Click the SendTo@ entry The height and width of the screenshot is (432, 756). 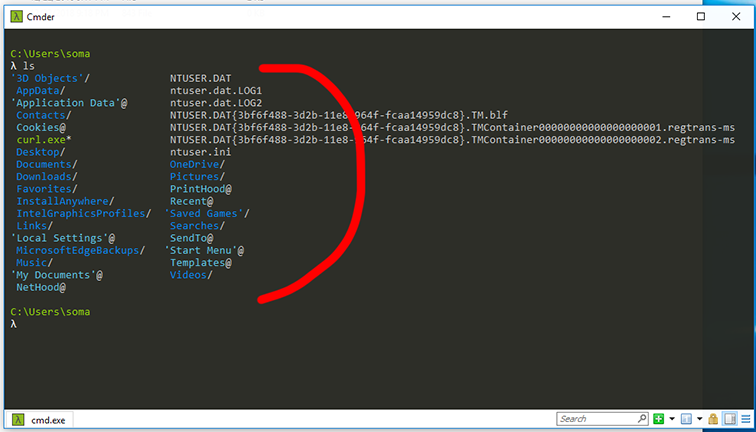pyautogui.click(x=191, y=238)
